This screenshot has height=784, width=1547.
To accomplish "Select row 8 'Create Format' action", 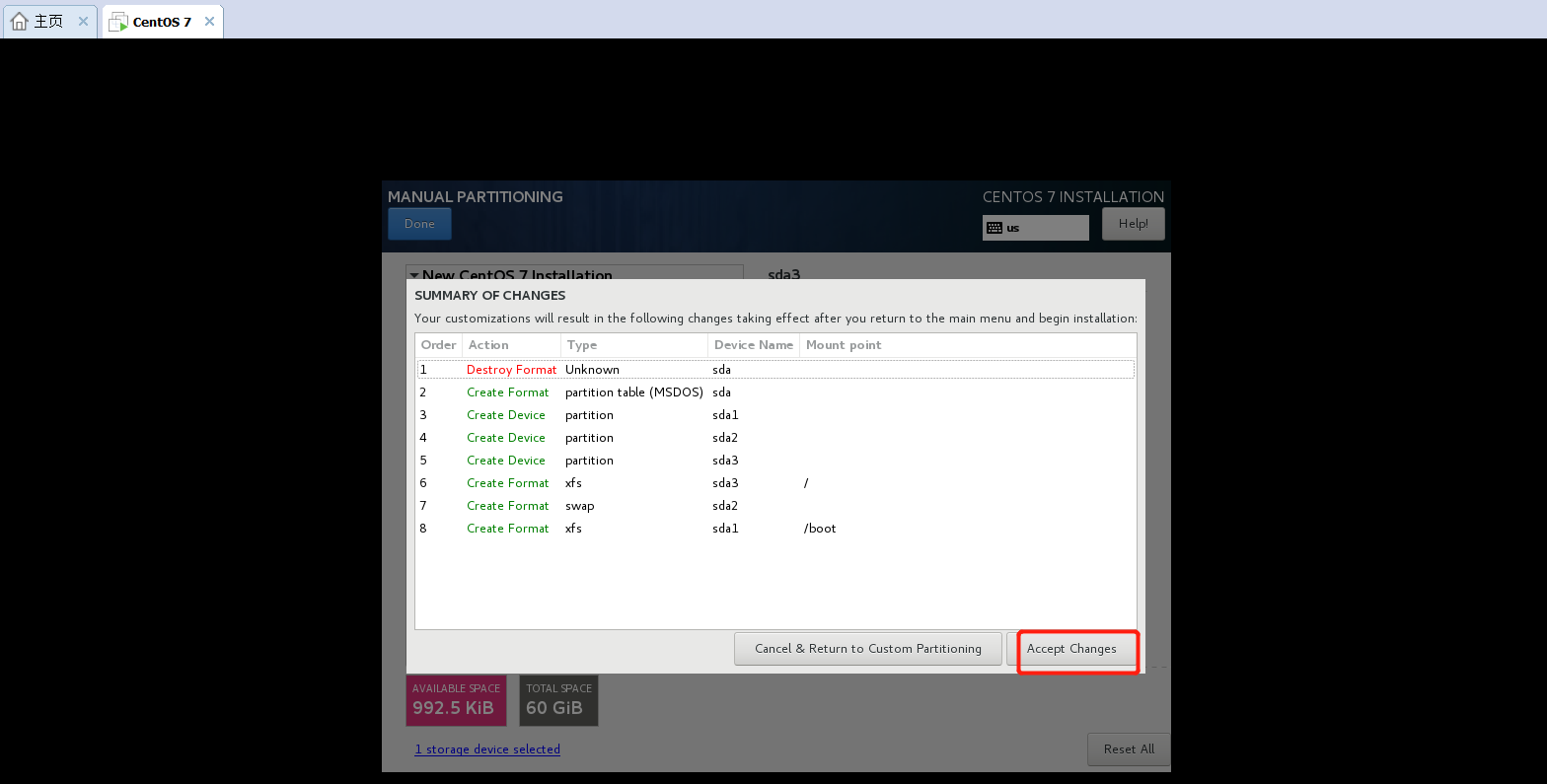I will (x=507, y=529).
